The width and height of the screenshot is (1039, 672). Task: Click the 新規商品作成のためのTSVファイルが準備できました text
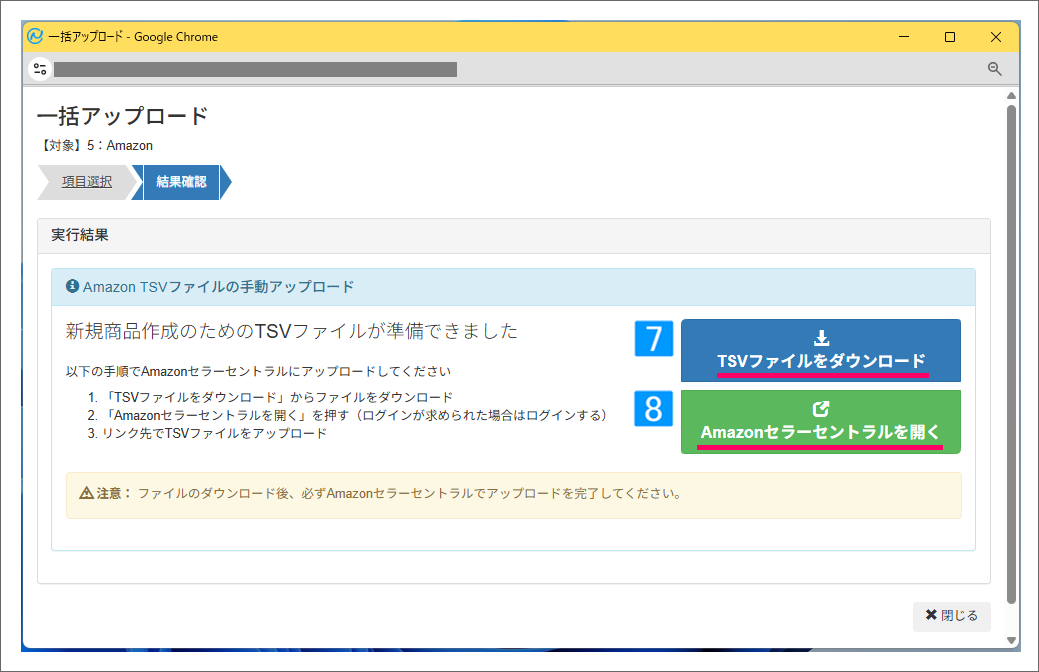click(x=292, y=331)
